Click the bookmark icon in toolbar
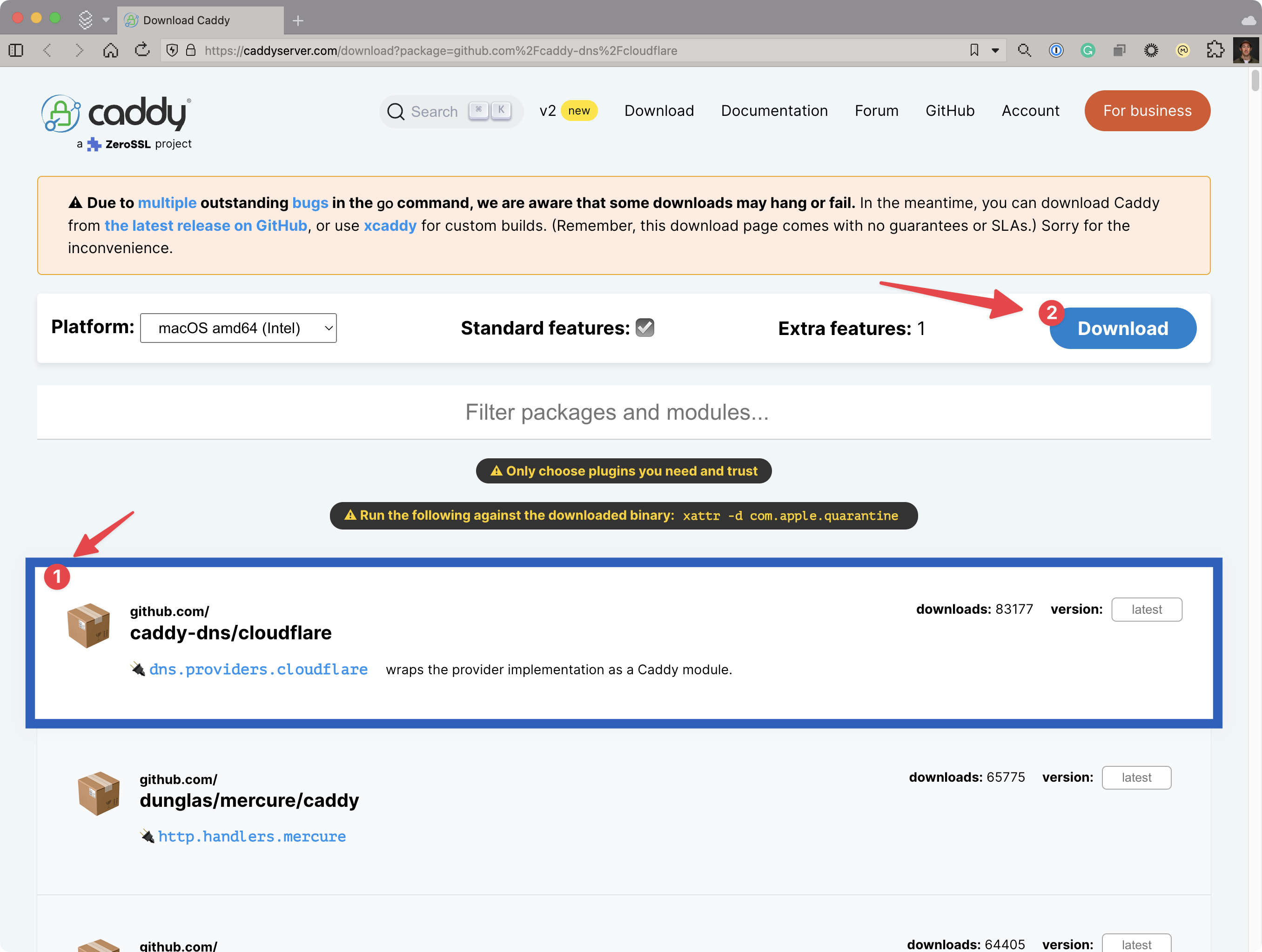The image size is (1262, 952). pos(975,49)
